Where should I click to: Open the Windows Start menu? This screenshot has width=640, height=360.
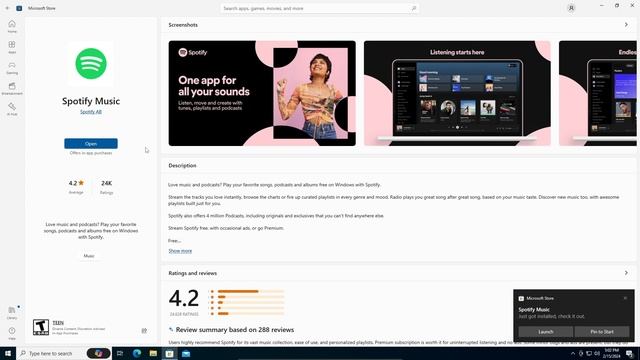[8, 353]
